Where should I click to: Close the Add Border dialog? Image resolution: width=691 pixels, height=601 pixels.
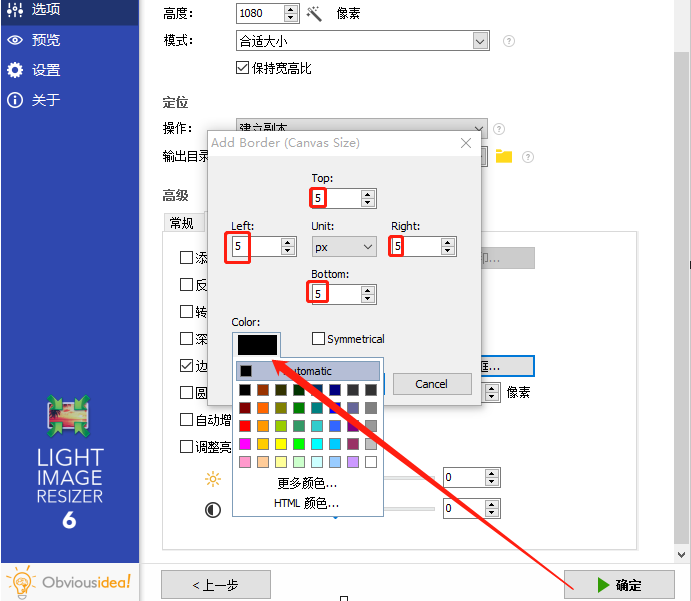pyautogui.click(x=466, y=143)
